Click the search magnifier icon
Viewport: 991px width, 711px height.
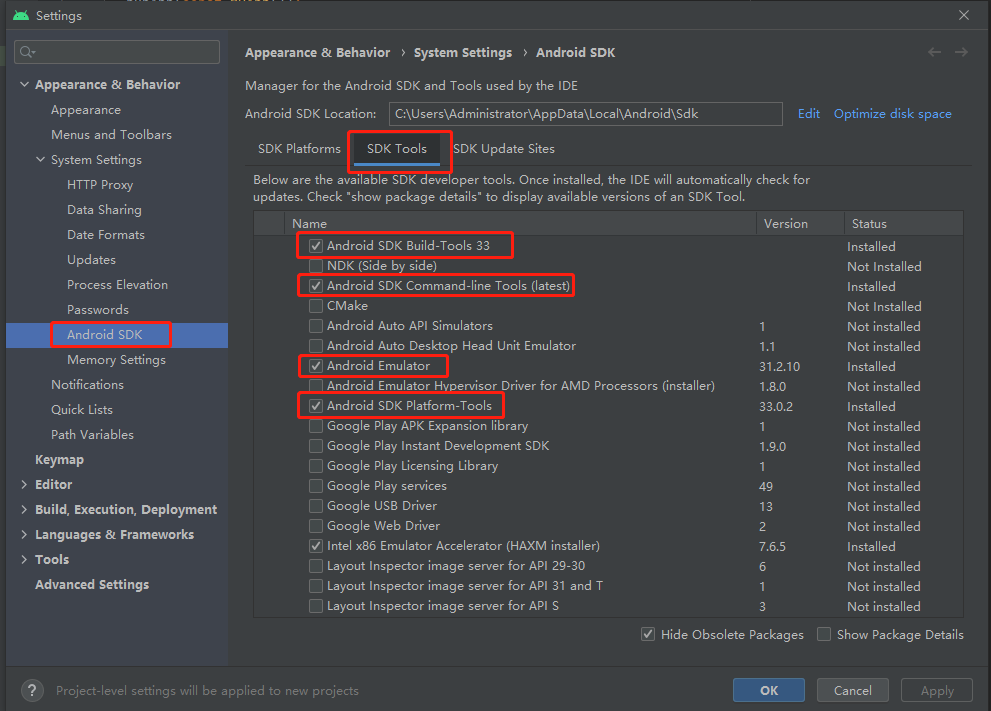point(27,52)
